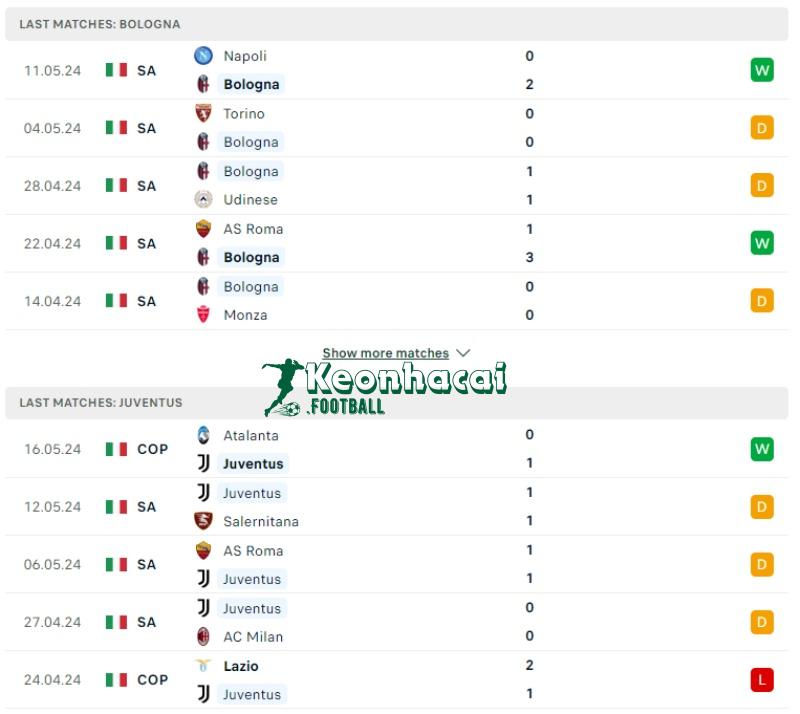Select the Lazio eagle badge

[x=204, y=665]
